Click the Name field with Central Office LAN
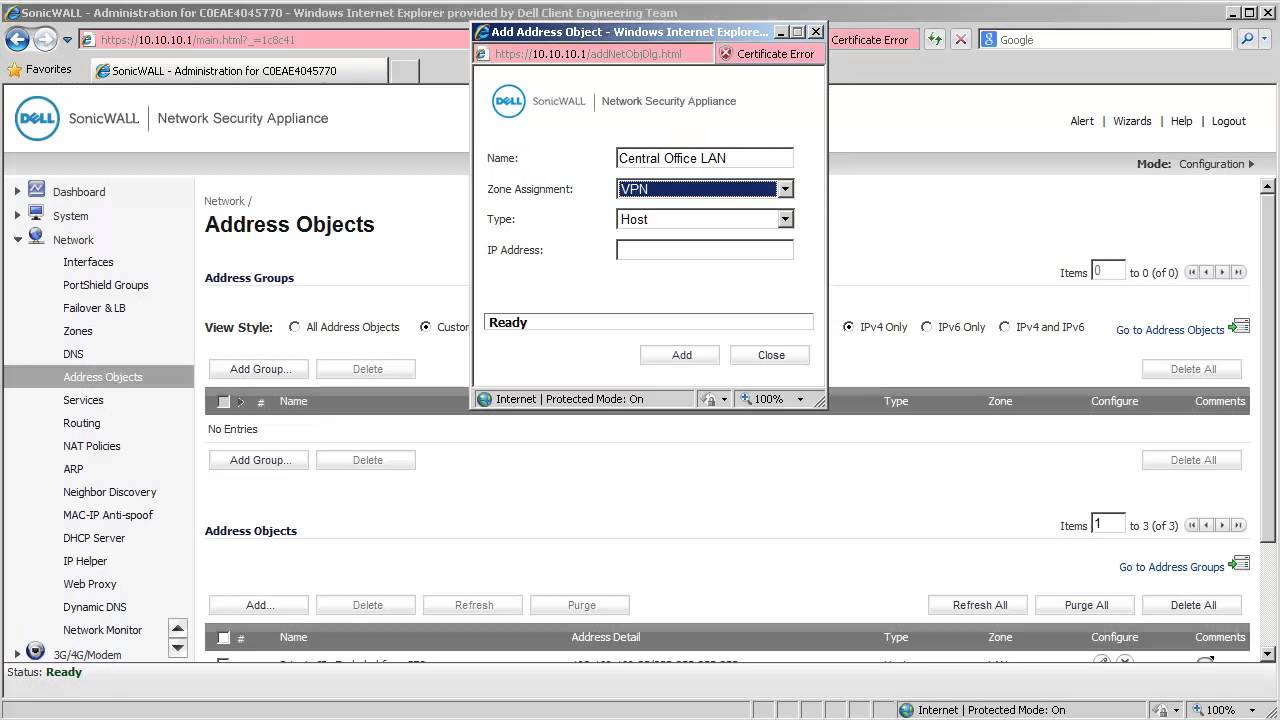Viewport: 1280px width, 720px height. pos(705,158)
